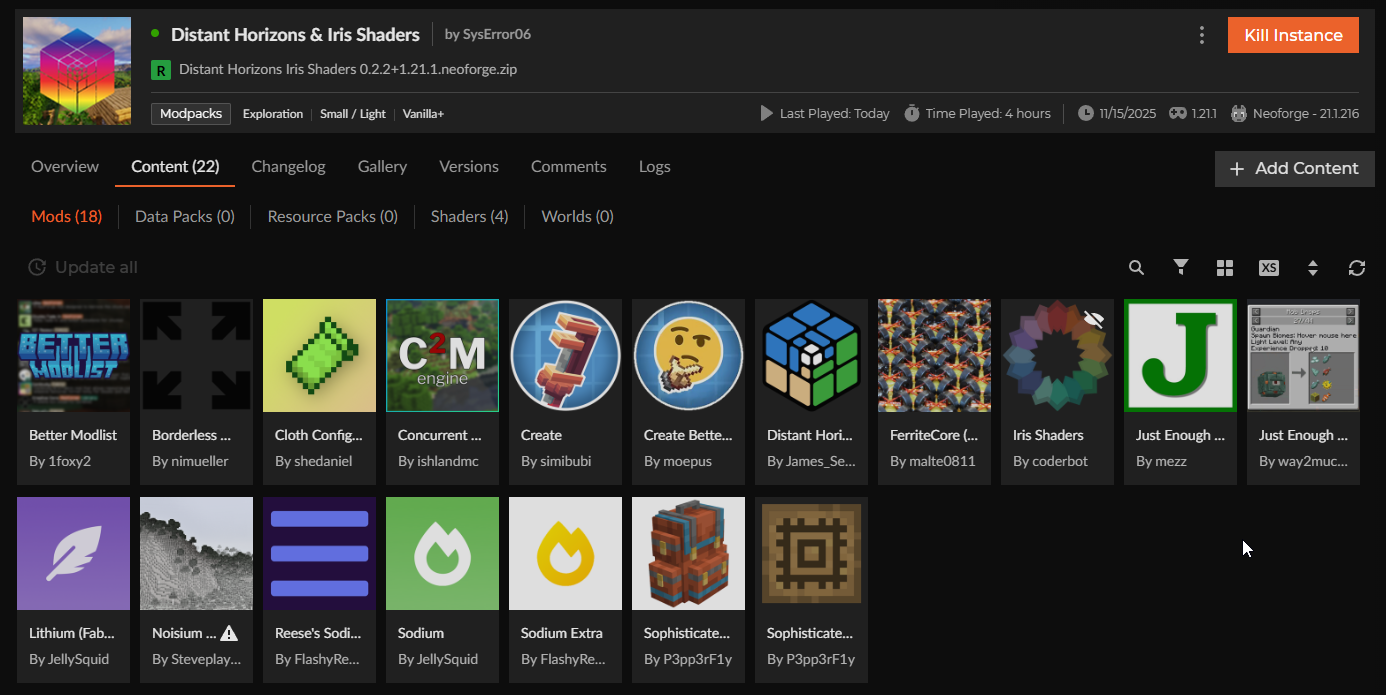This screenshot has width=1386, height=695.
Task: Open the FerriteCore mod thumbnail
Action: (x=935, y=355)
